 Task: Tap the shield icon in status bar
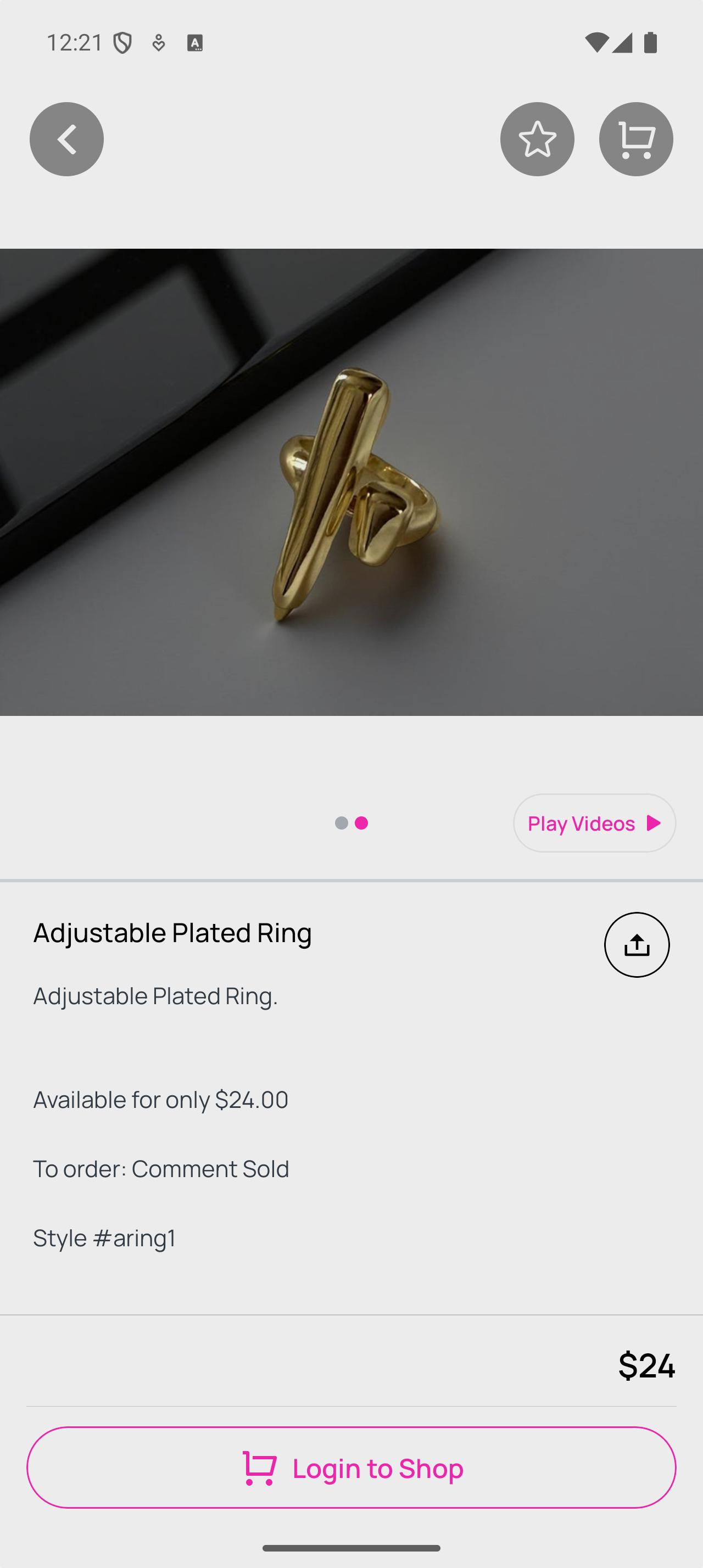(123, 43)
